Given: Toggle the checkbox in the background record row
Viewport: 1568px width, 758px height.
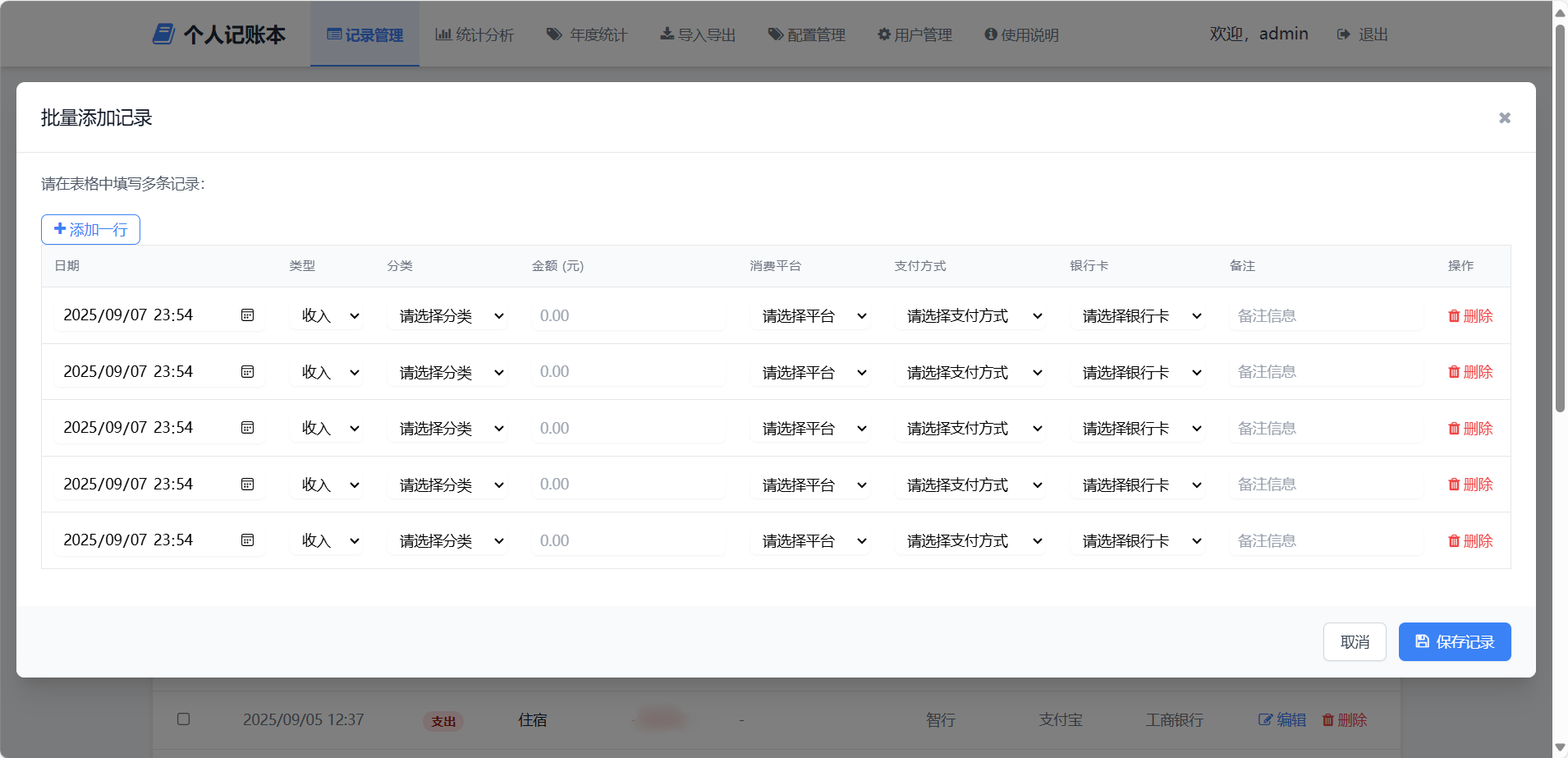Looking at the screenshot, I should (x=184, y=719).
